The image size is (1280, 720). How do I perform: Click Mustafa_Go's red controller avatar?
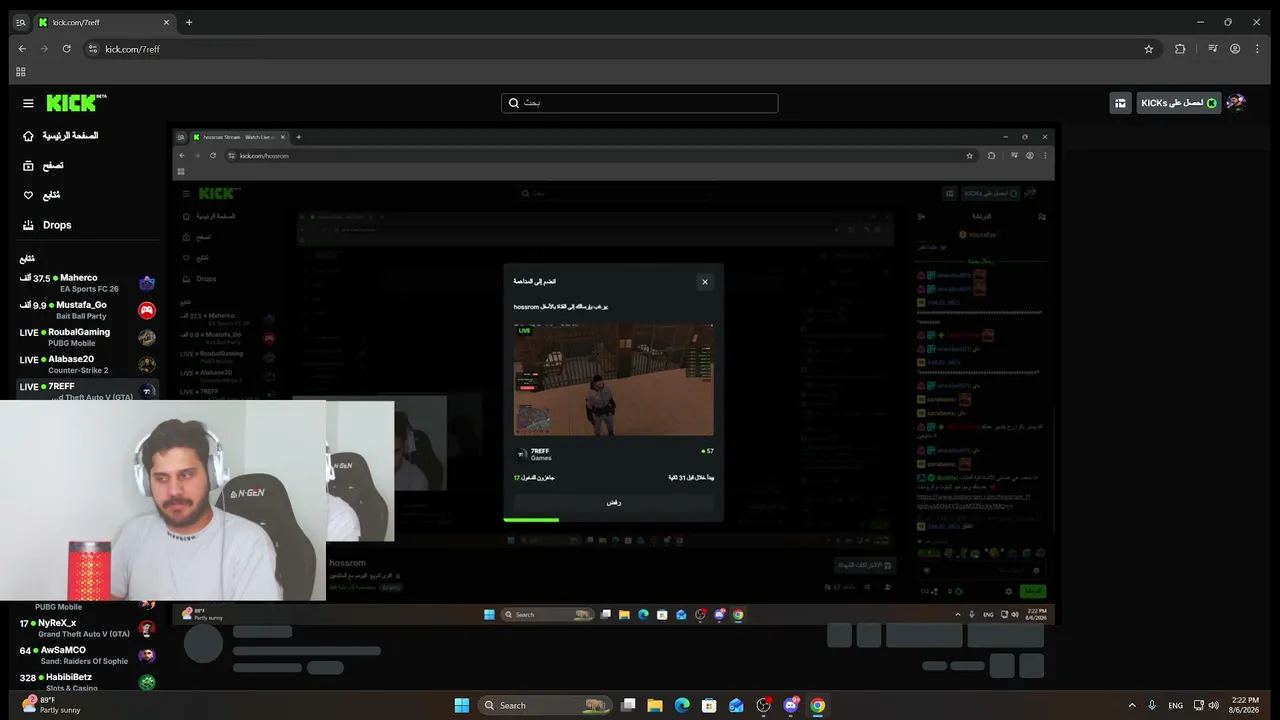147,310
